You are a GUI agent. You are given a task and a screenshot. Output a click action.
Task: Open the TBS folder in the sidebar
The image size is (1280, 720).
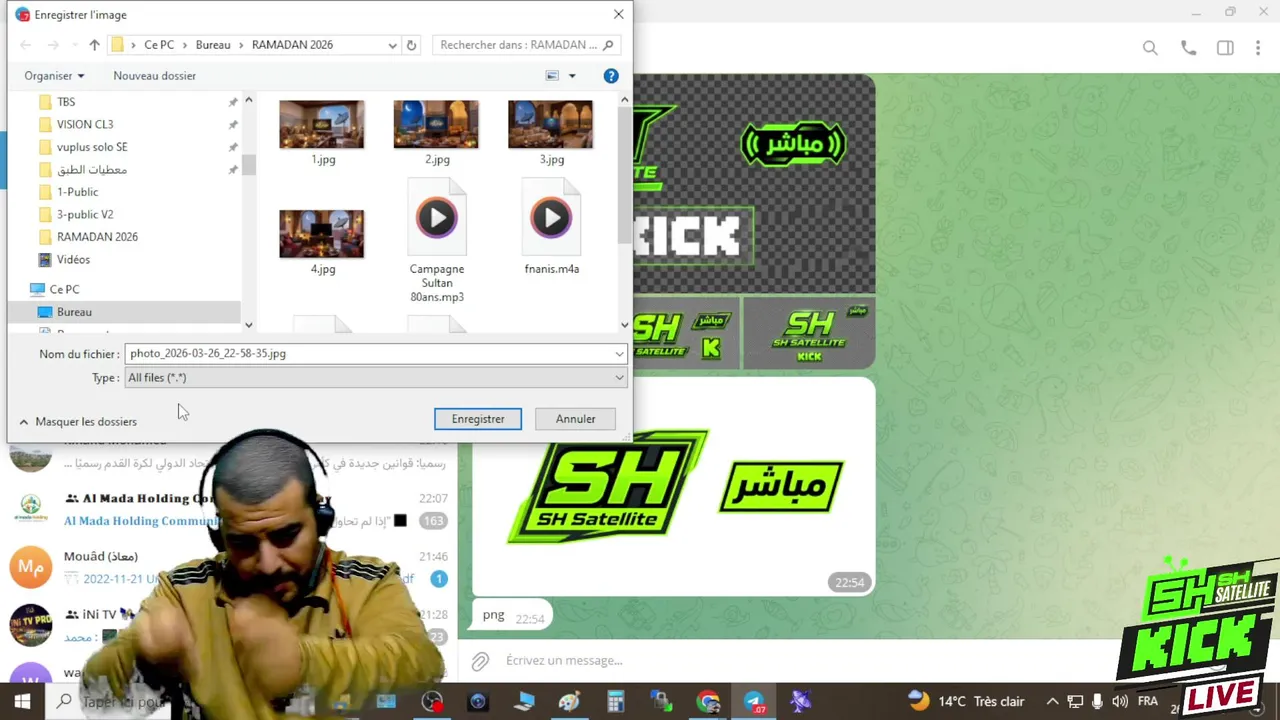pos(66,102)
